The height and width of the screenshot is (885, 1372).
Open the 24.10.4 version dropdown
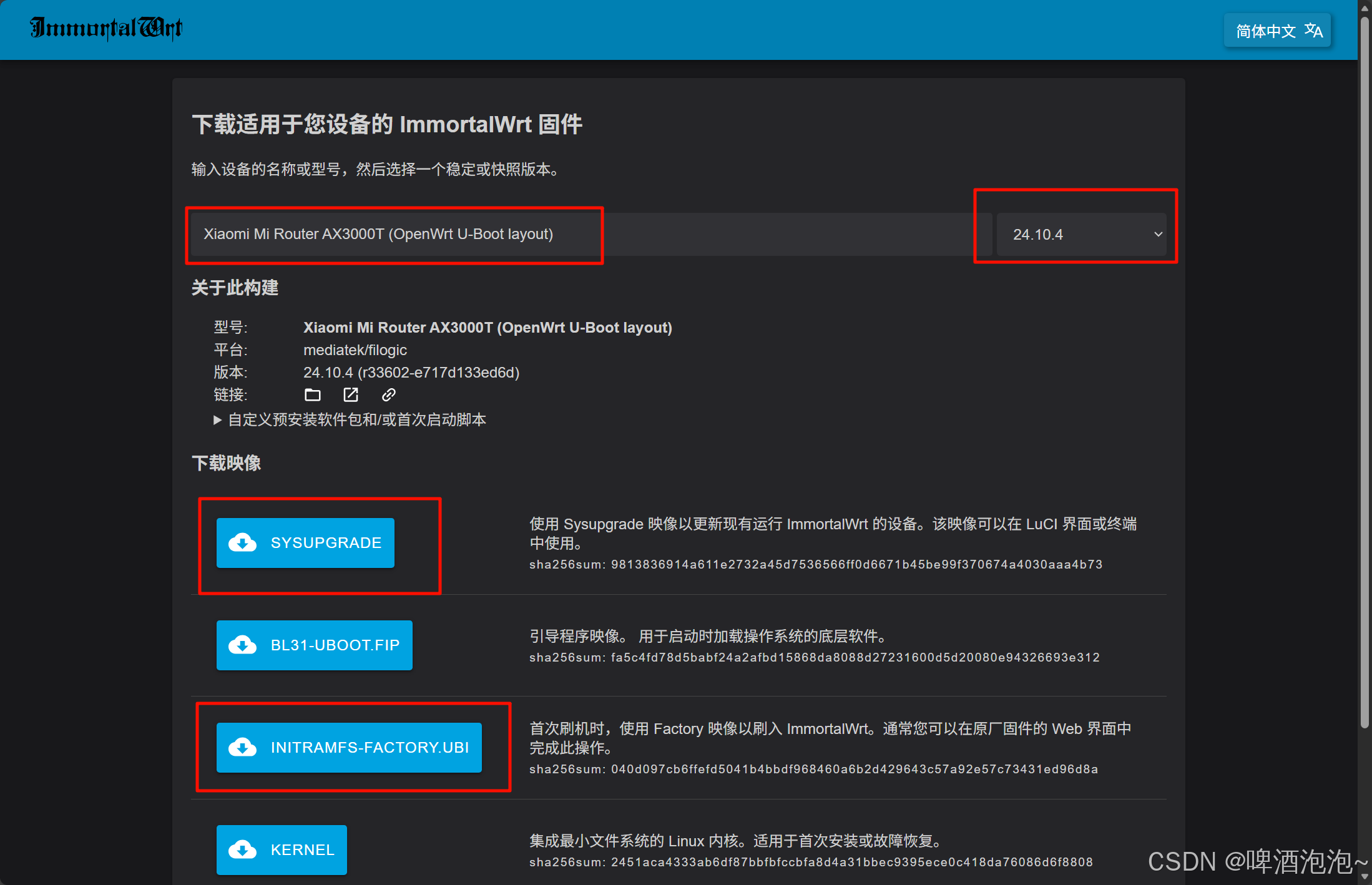point(1082,234)
